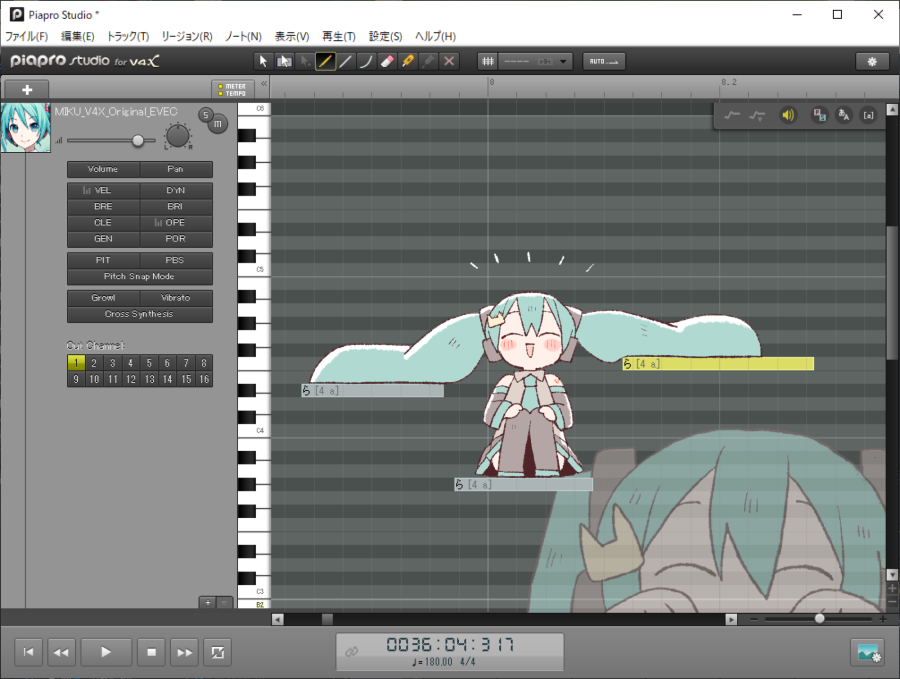Toggle the yellow speaker note preview

(788, 115)
